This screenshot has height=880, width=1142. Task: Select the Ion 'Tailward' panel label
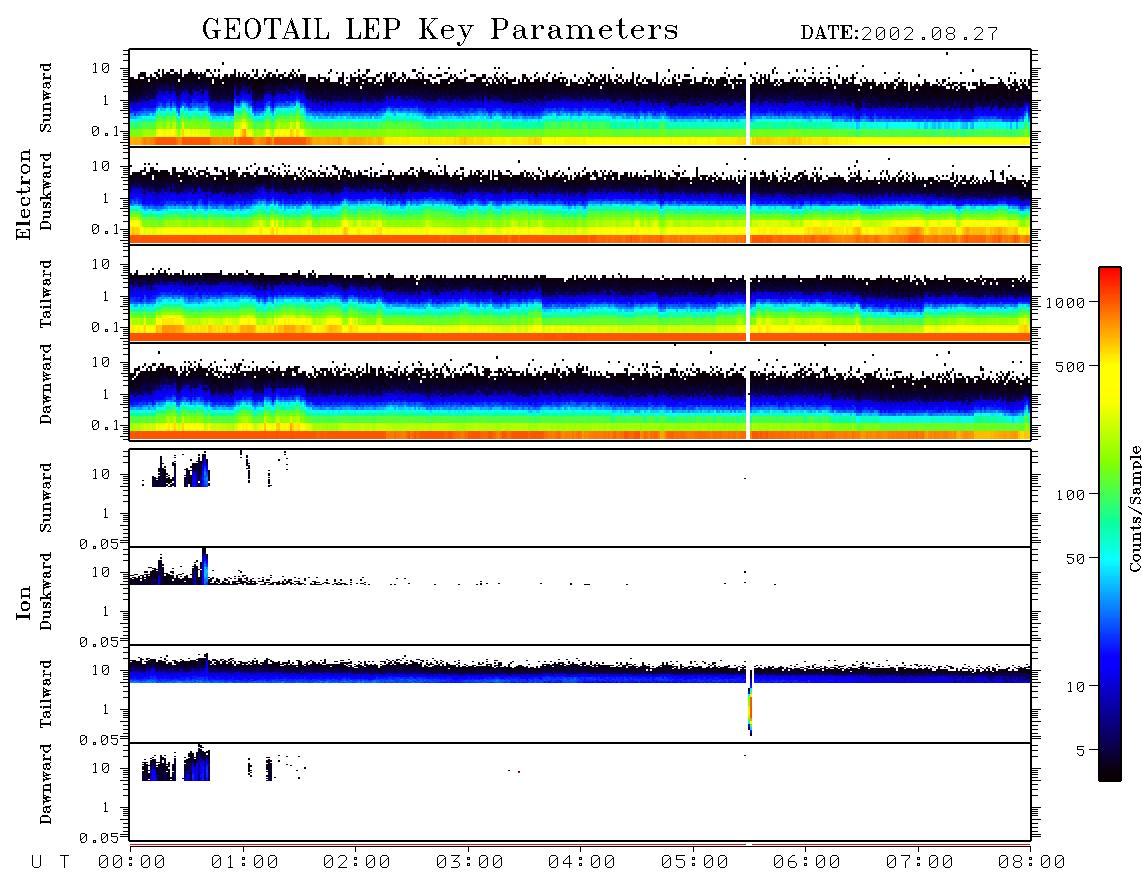point(46,694)
